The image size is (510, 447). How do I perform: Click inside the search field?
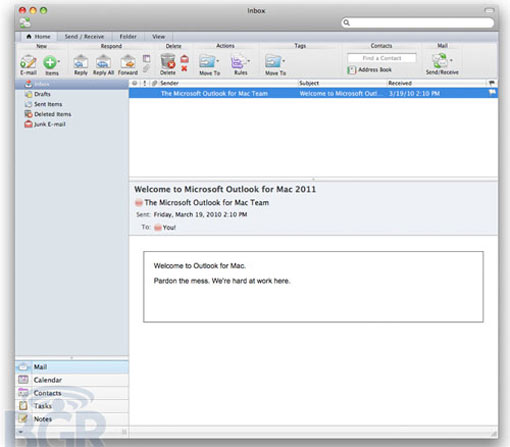point(418,23)
